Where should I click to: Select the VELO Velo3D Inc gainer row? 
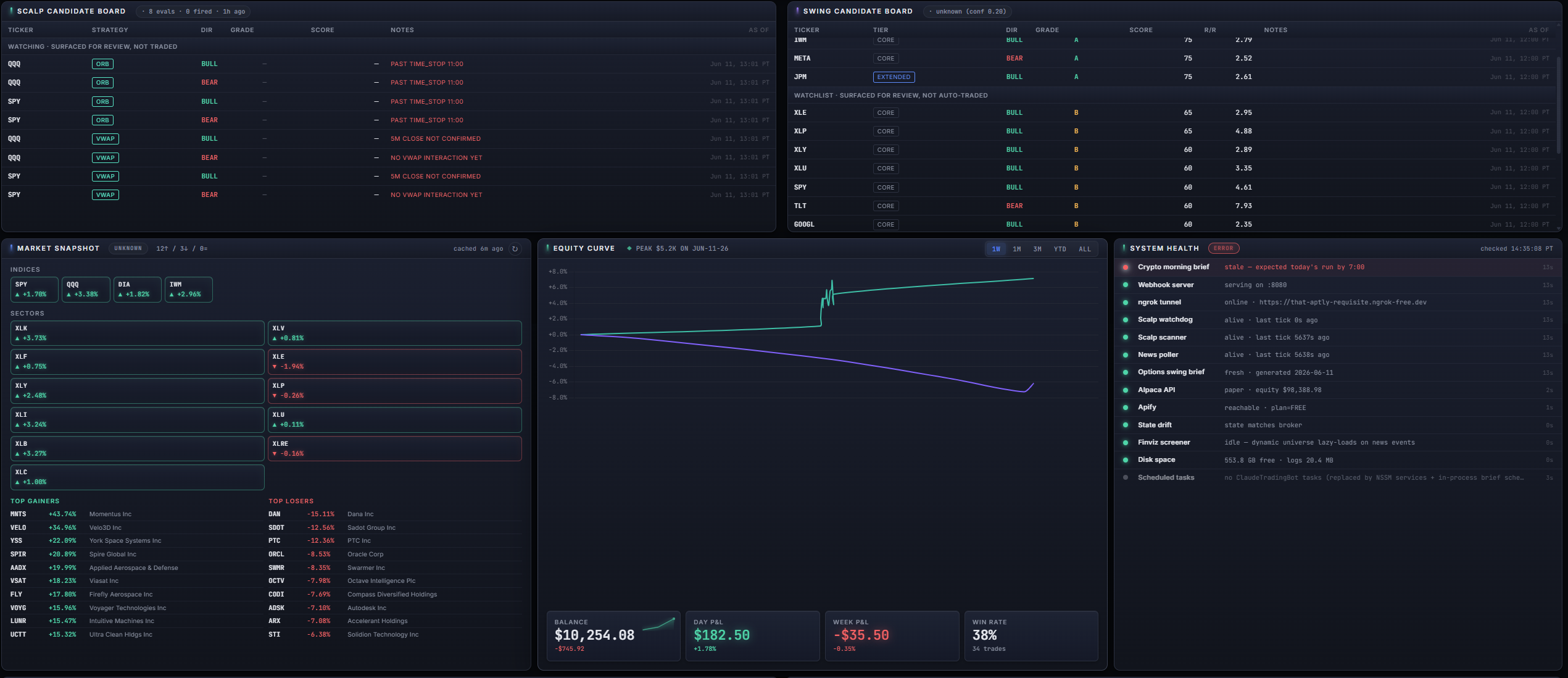point(136,528)
